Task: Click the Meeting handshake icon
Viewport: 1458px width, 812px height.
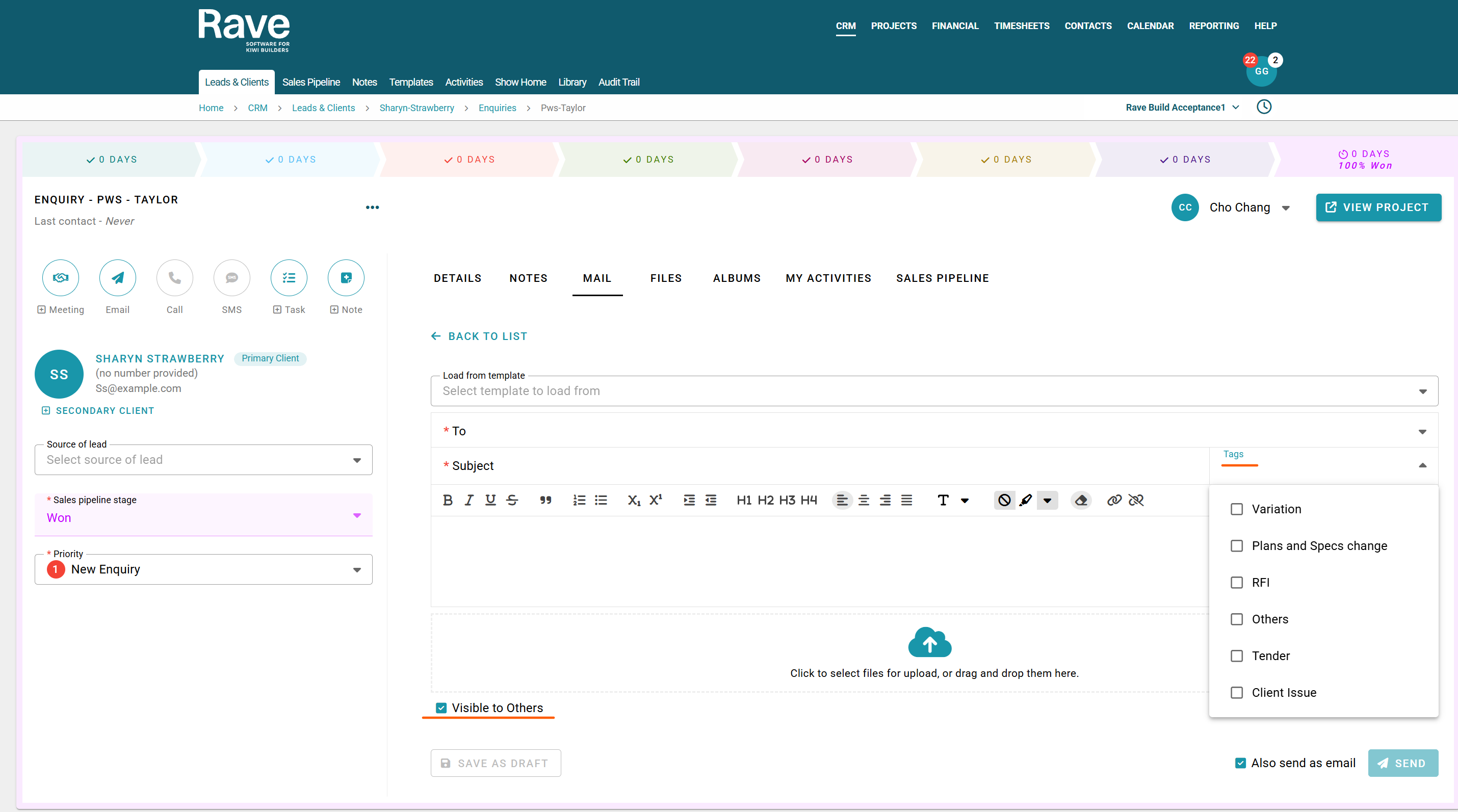Action: (61, 278)
